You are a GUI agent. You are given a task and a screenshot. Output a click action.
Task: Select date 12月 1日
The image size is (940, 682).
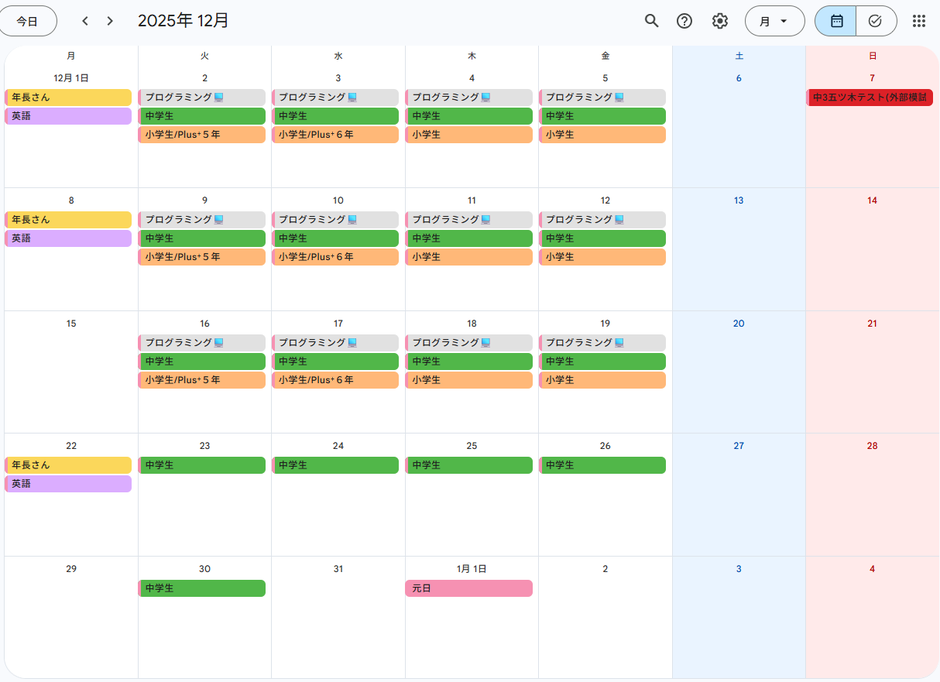pyautogui.click(x=71, y=78)
